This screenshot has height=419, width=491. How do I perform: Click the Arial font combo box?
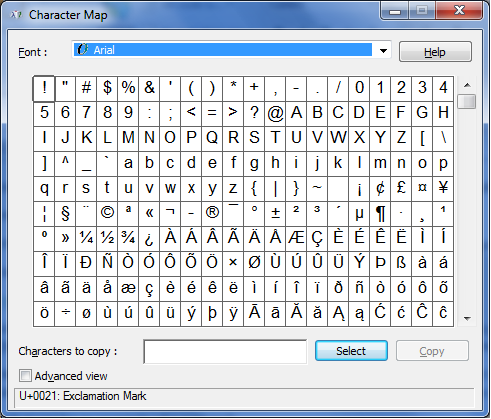click(231, 50)
